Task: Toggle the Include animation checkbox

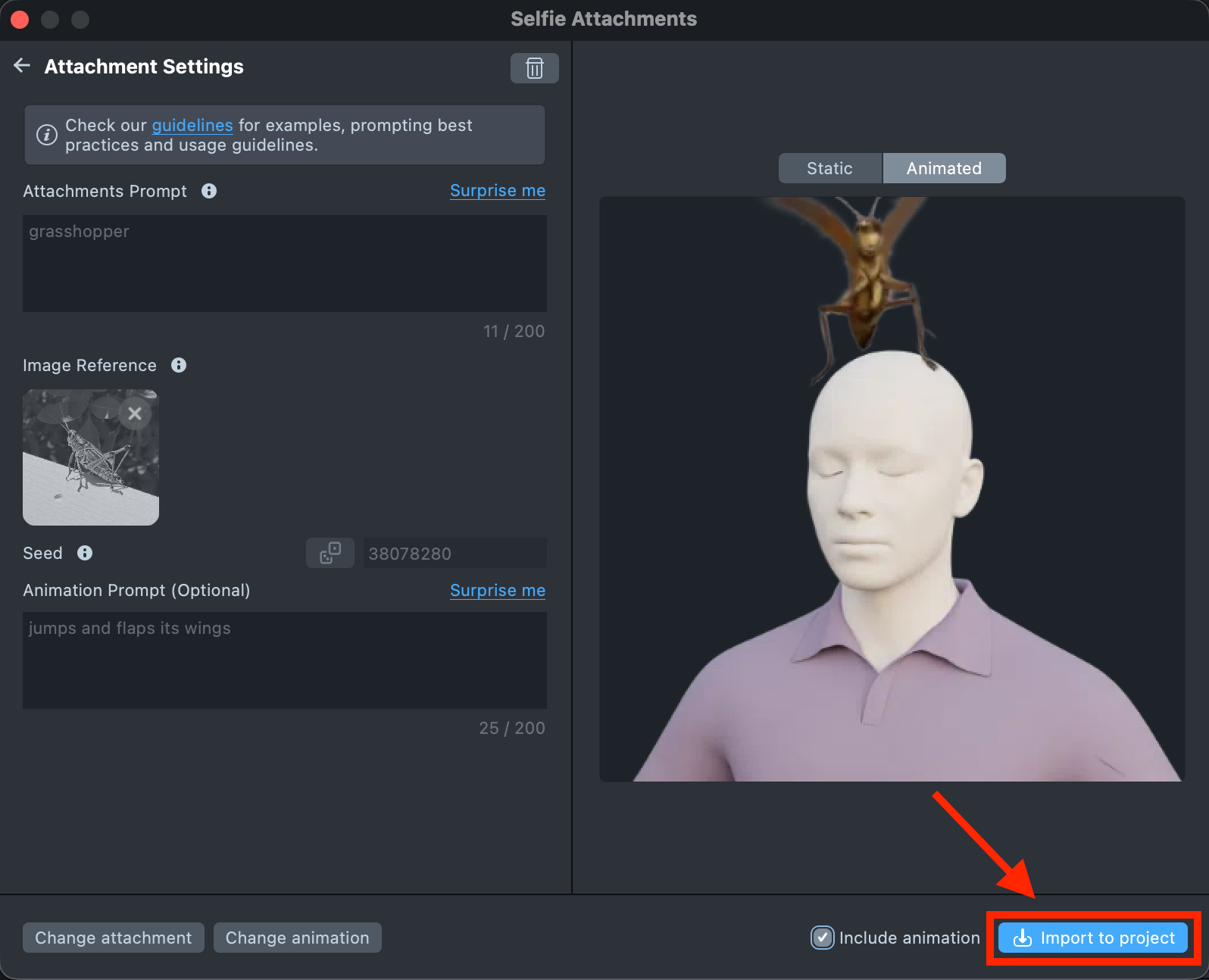Action: coord(822,938)
